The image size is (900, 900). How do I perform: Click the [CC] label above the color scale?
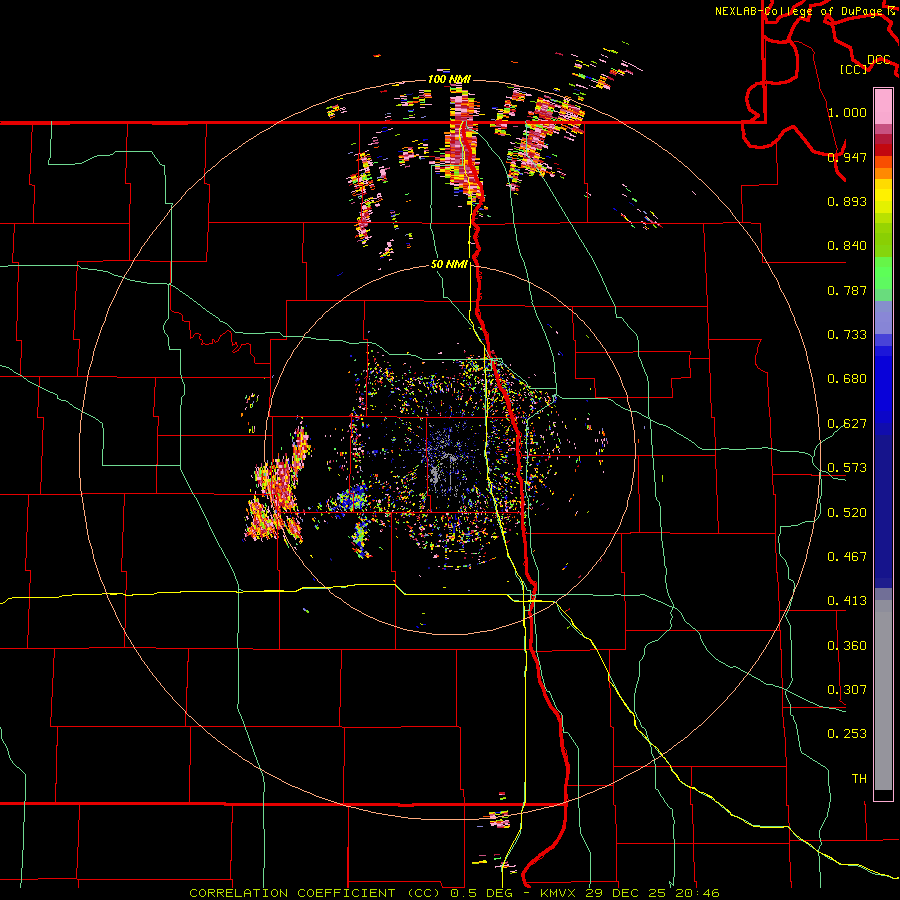[853, 69]
